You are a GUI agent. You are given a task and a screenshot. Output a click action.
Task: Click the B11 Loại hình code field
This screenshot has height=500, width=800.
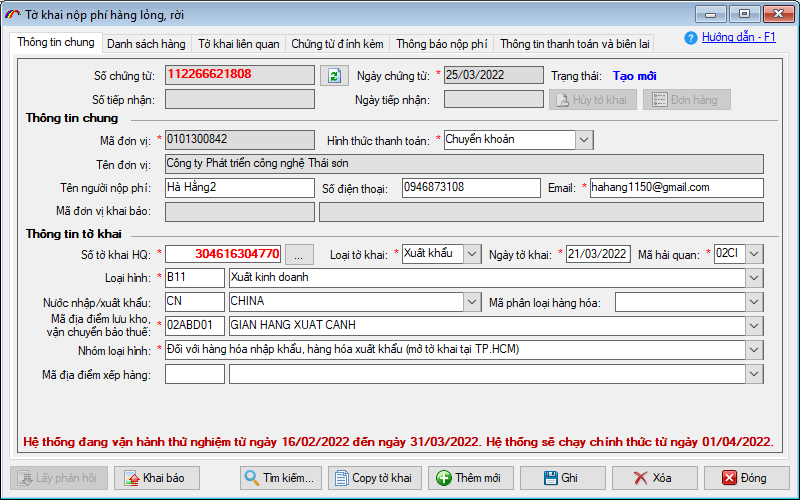pos(195,278)
